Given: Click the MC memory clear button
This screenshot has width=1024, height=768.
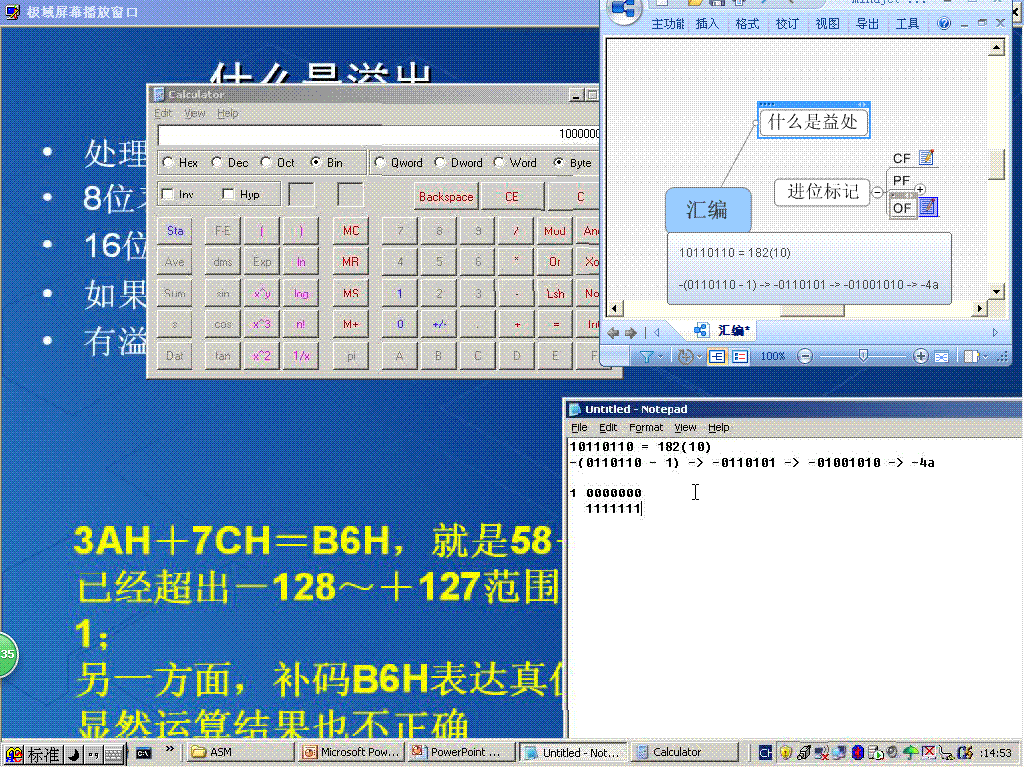Looking at the screenshot, I should click(x=351, y=231).
